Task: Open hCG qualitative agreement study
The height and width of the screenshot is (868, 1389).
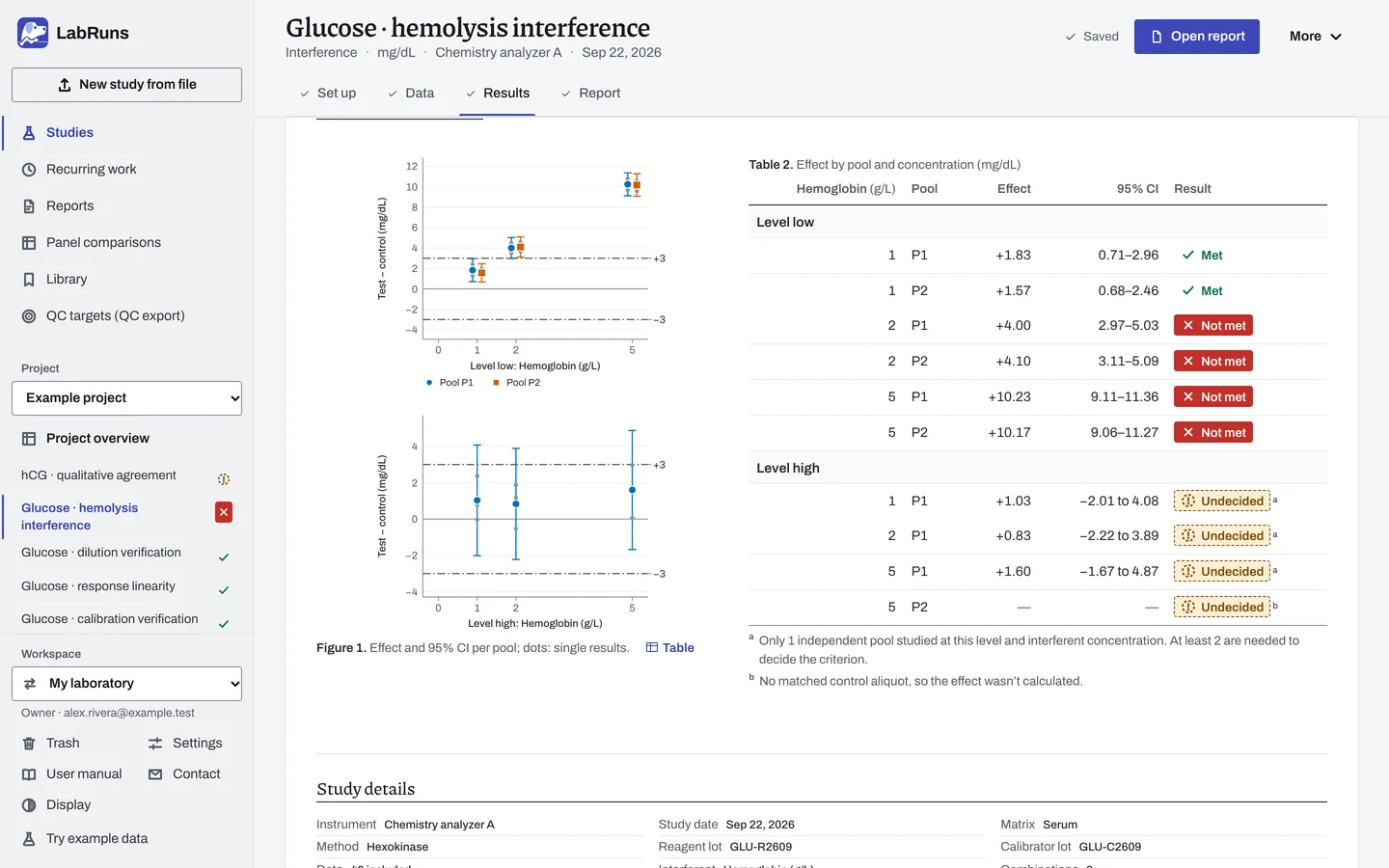Action: 126,475
